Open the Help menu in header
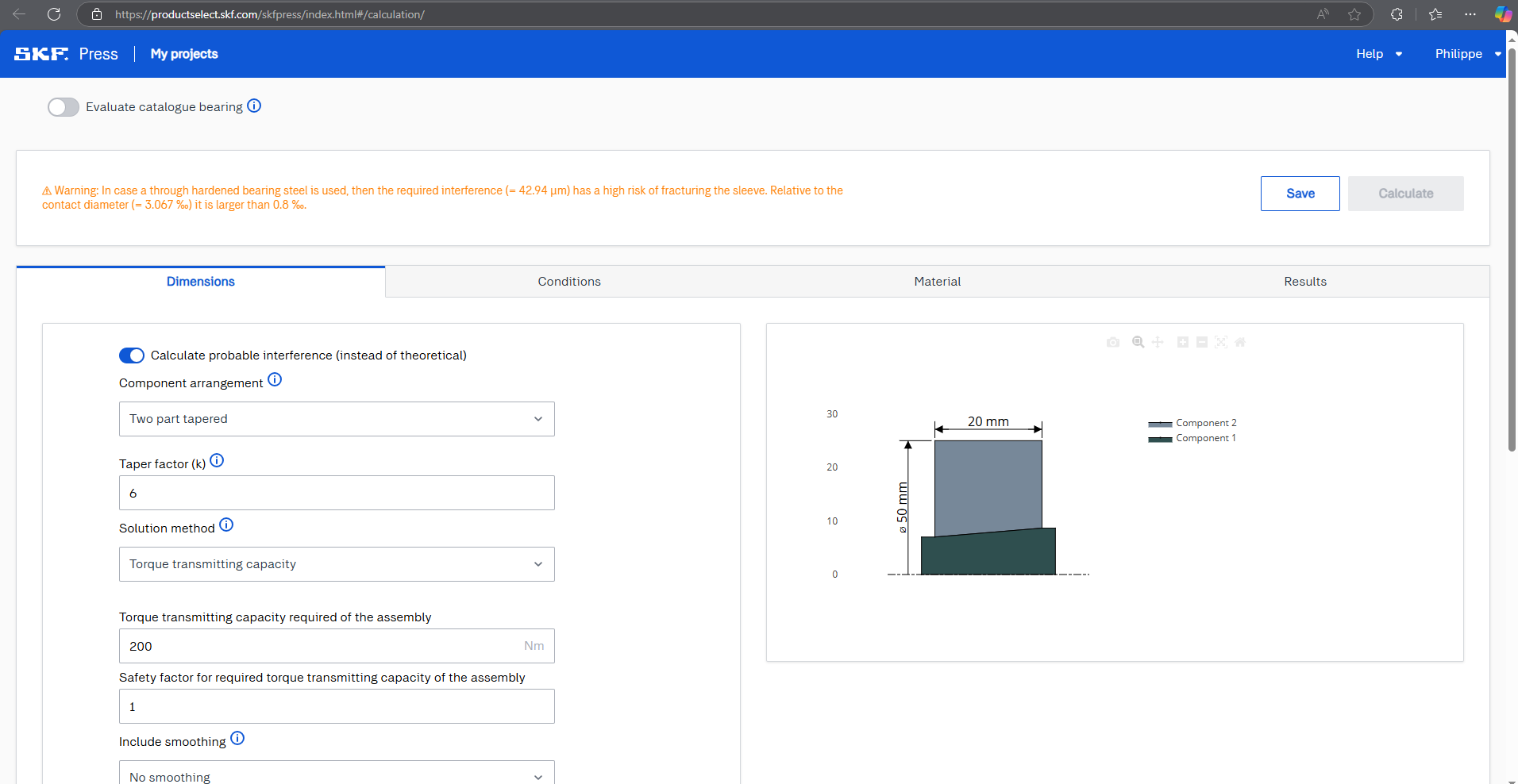The height and width of the screenshot is (784, 1518). 1378,54
